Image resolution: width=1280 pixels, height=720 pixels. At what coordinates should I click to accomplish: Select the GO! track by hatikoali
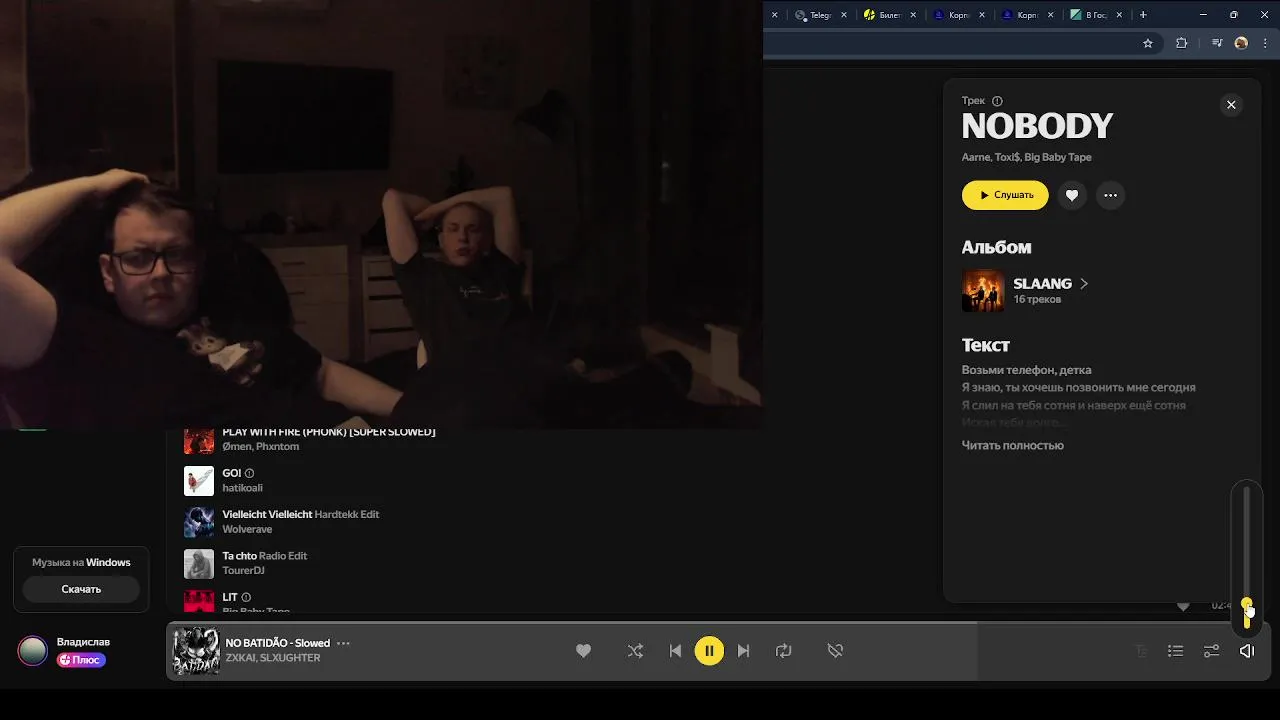[x=231, y=473]
